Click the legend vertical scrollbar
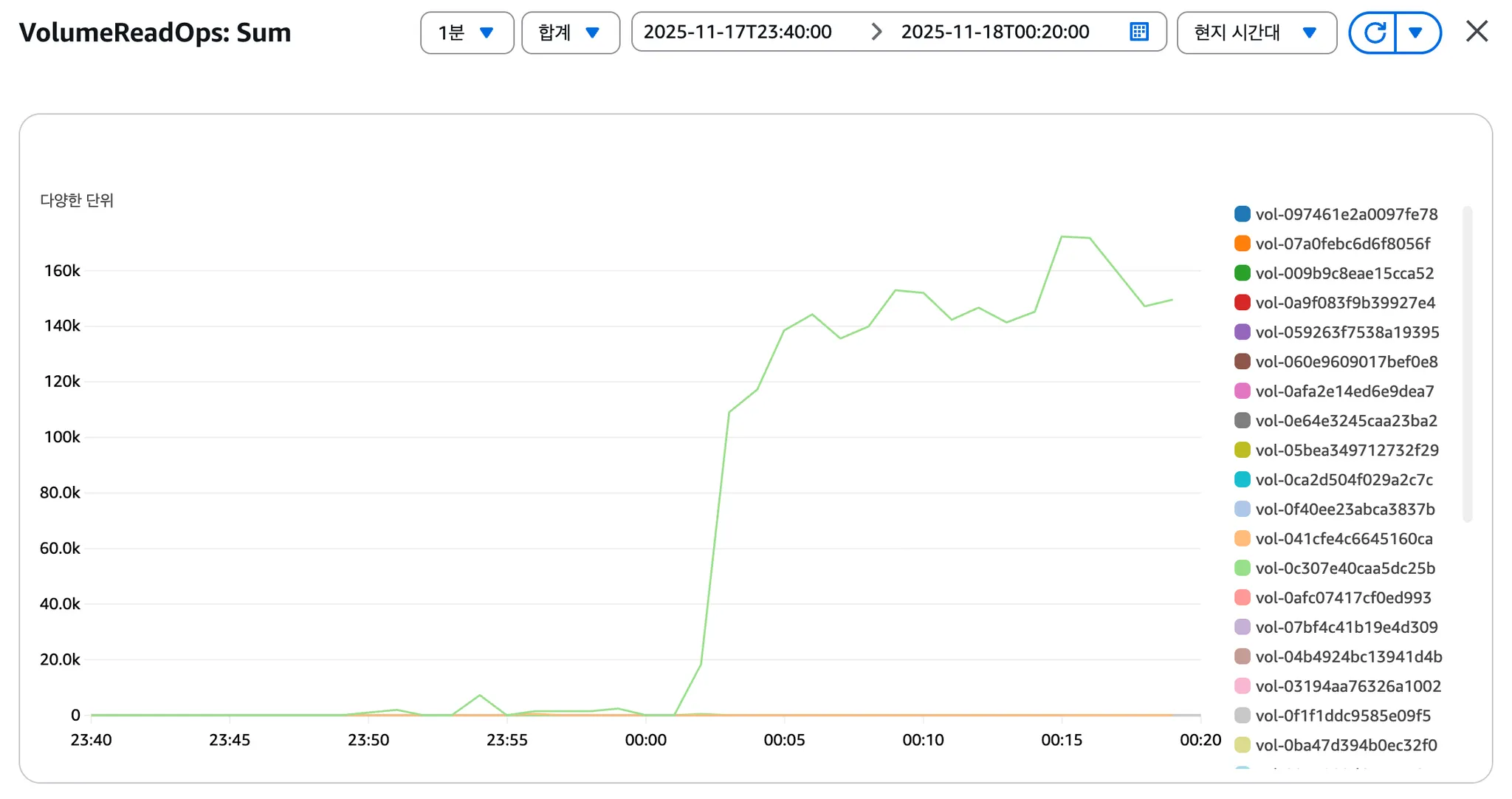Image resolution: width=1512 pixels, height=799 pixels. pyautogui.click(x=1467, y=363)
